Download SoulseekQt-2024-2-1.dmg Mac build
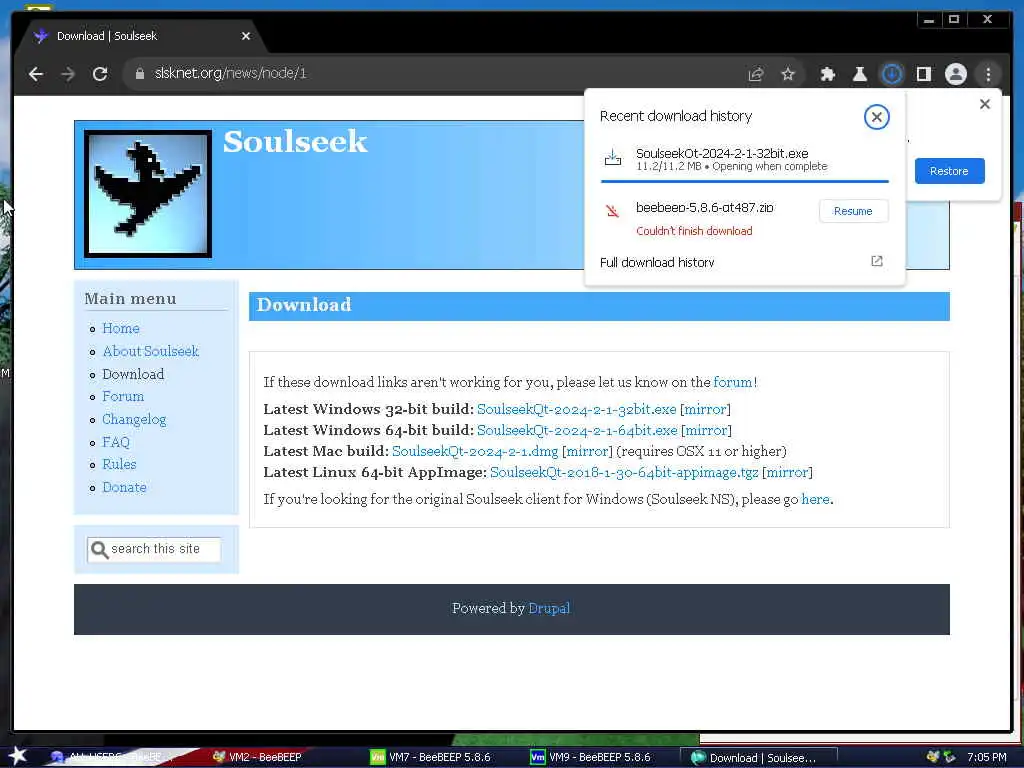1024x768 pixels. click(475, 451)
